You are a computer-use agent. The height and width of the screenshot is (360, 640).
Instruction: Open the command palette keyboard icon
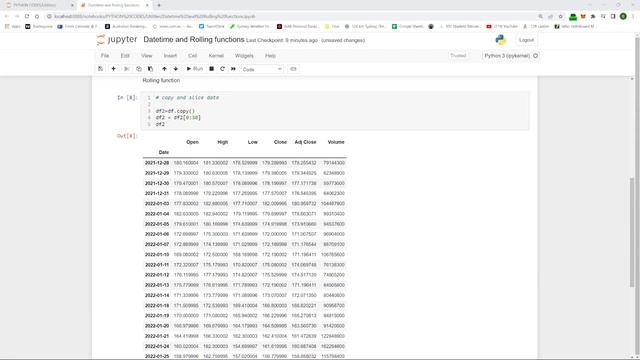pyautogui.click(x=293, y=69)
